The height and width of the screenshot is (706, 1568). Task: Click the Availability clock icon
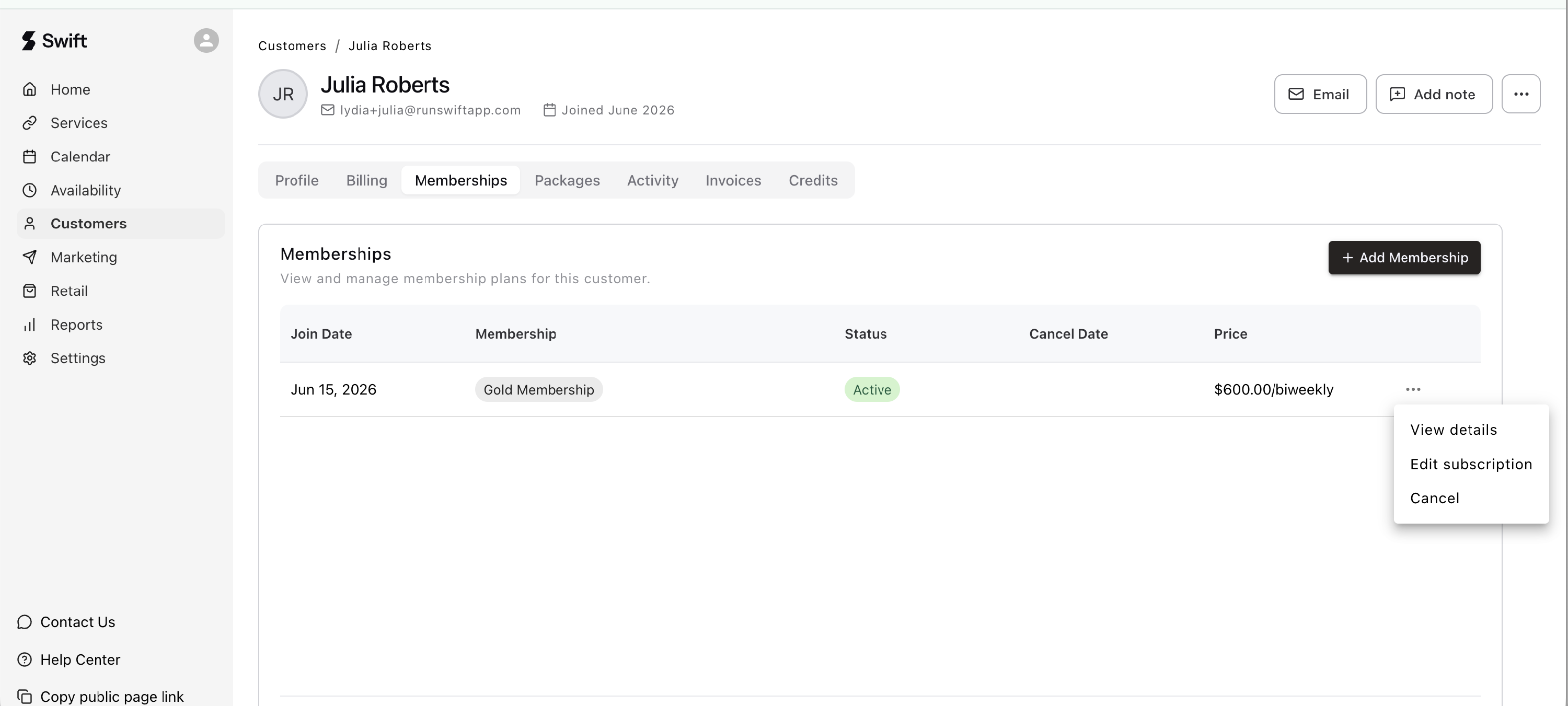29,190
